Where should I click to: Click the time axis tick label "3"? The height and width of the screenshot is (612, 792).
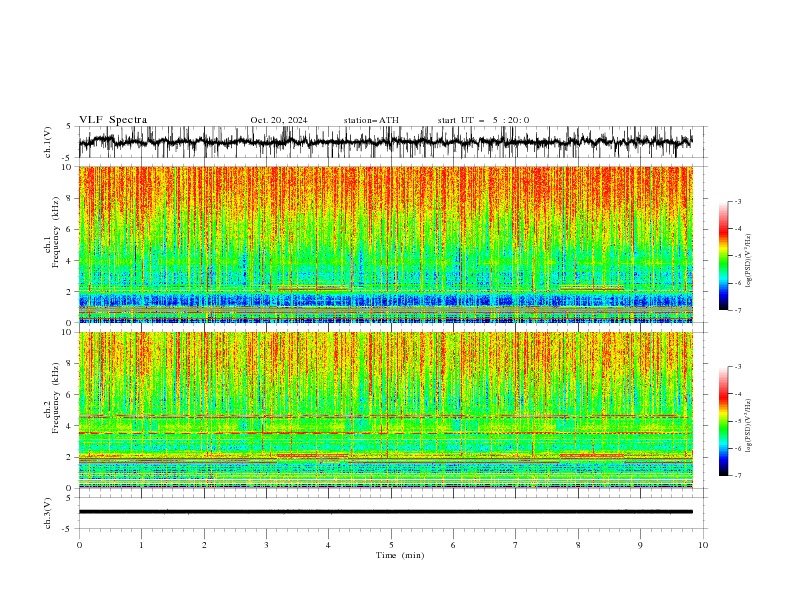(x=266, y=545)
